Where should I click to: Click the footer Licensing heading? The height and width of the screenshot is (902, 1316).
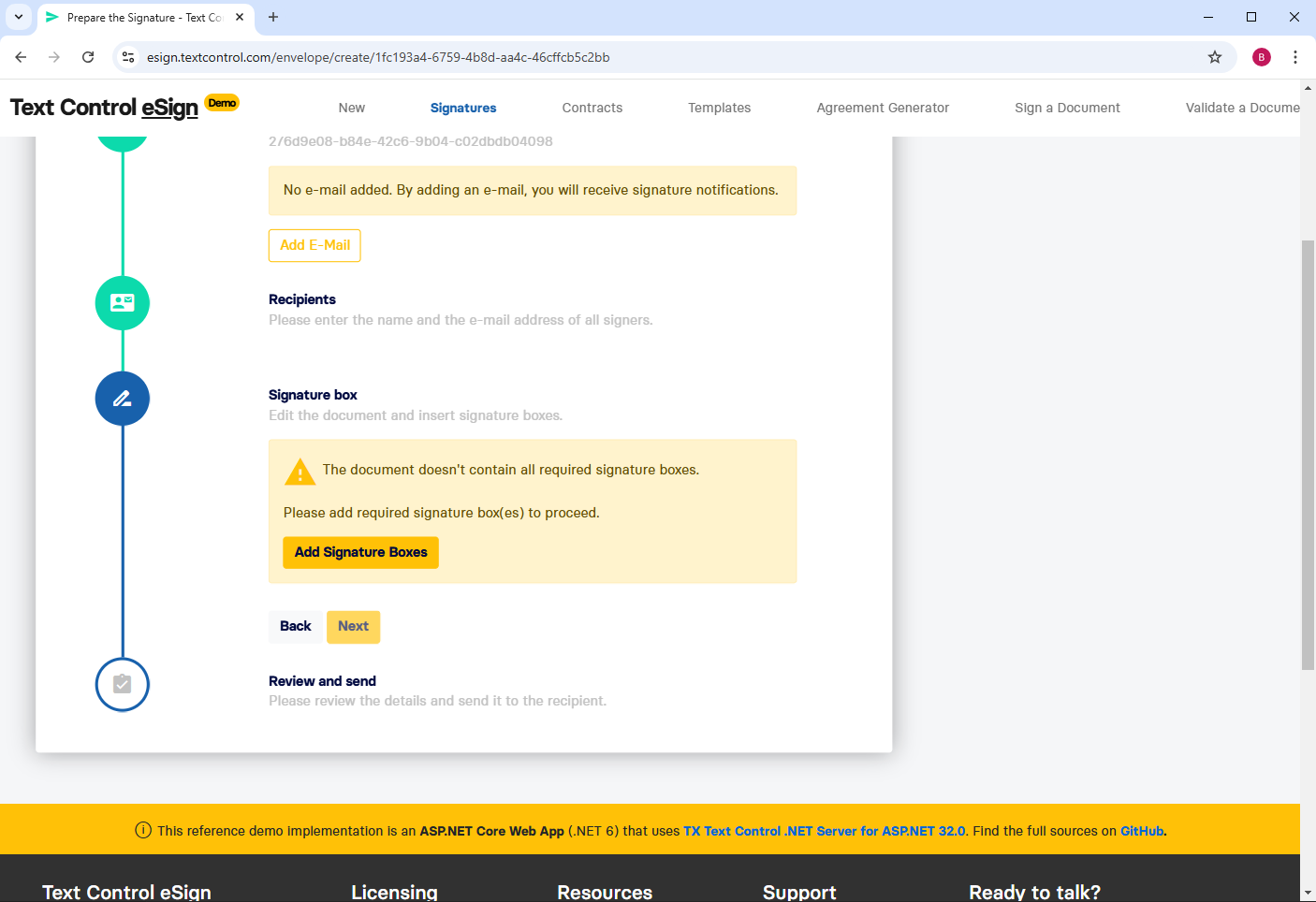coord(394,892)
